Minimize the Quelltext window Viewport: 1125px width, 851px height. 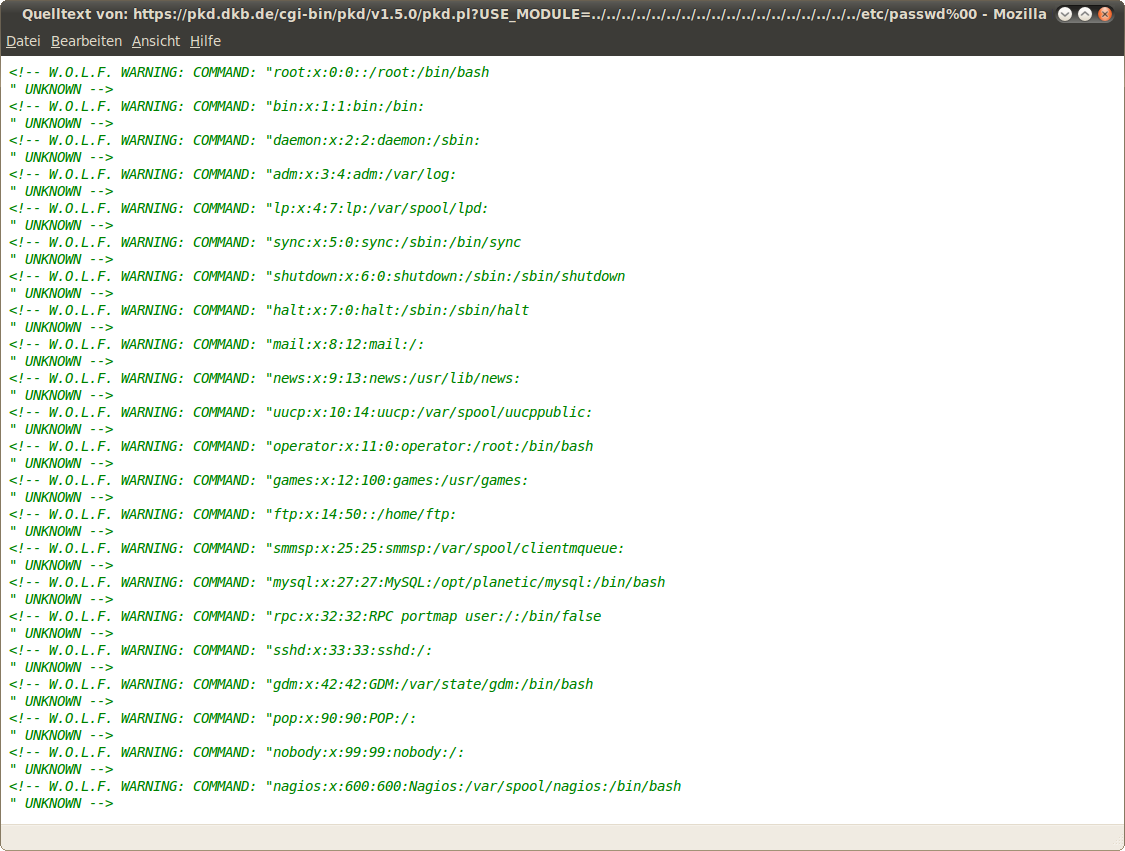[x=1064, y=14]
